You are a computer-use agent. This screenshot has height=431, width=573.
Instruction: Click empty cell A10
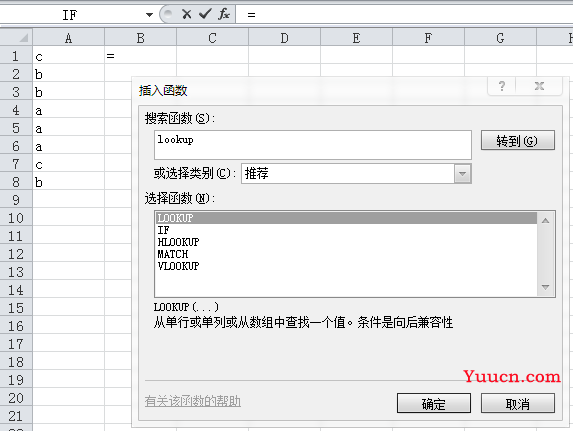pyautogui.click(x=68, y=218)
